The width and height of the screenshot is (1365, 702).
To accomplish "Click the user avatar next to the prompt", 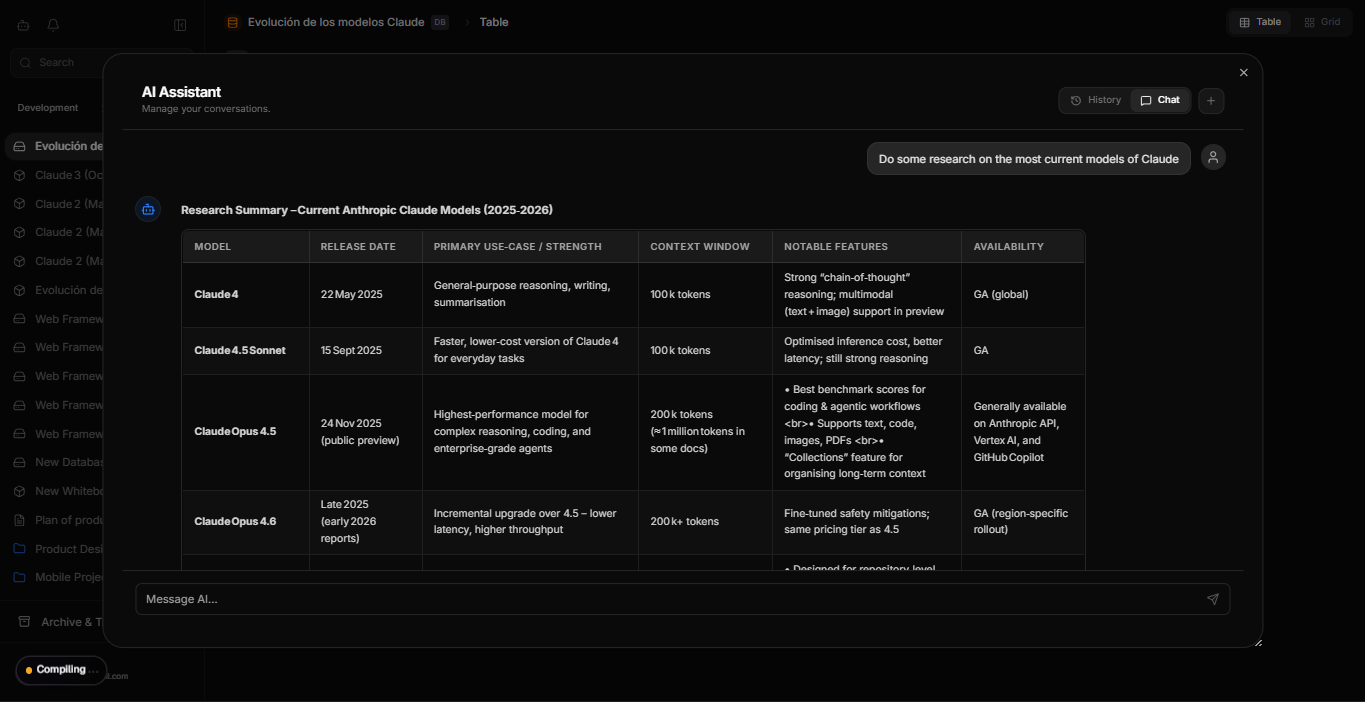I will [x=1213, y=157].
